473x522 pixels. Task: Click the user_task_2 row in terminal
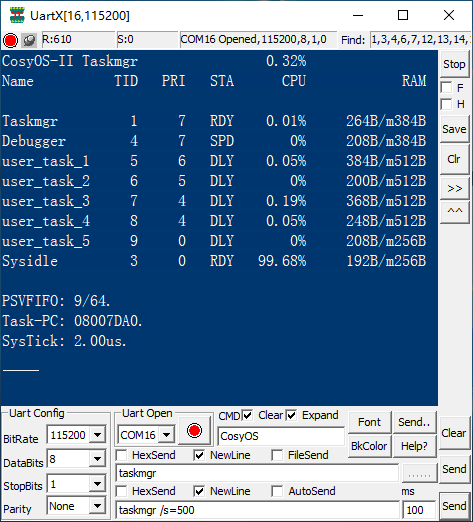[214, 181]
